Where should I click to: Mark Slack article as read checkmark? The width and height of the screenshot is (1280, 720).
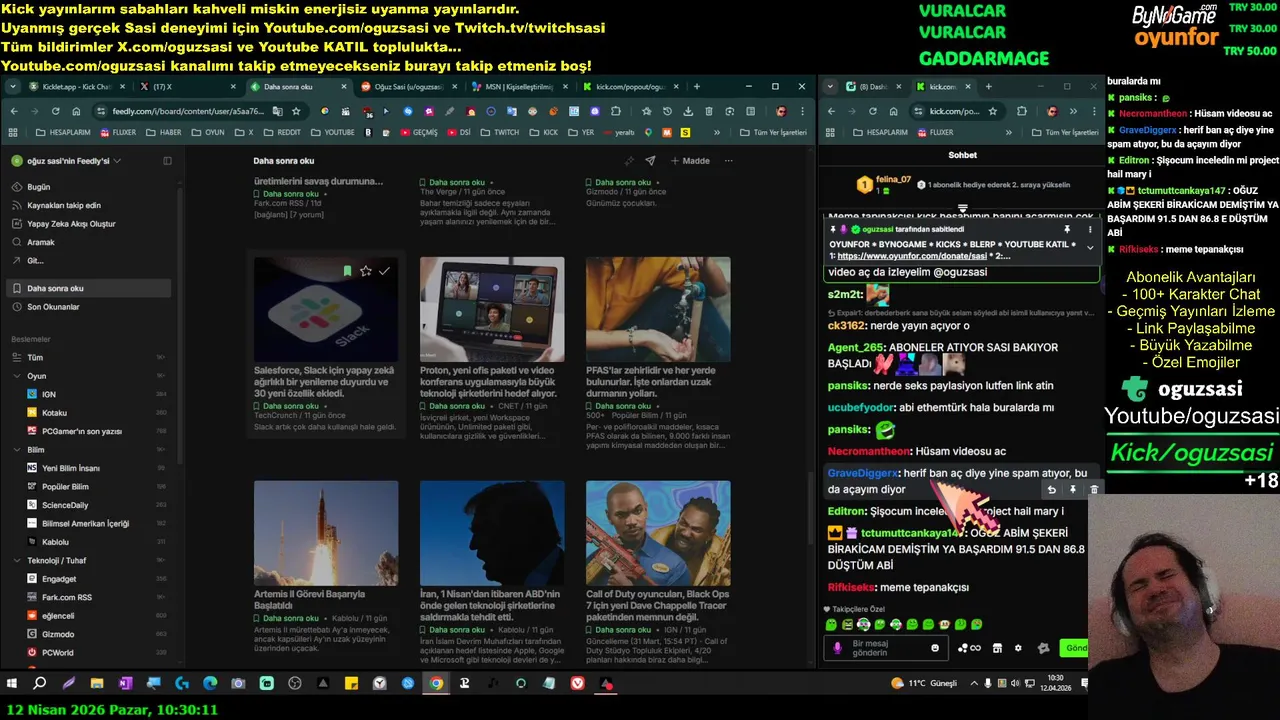click(x=384, y=270)
